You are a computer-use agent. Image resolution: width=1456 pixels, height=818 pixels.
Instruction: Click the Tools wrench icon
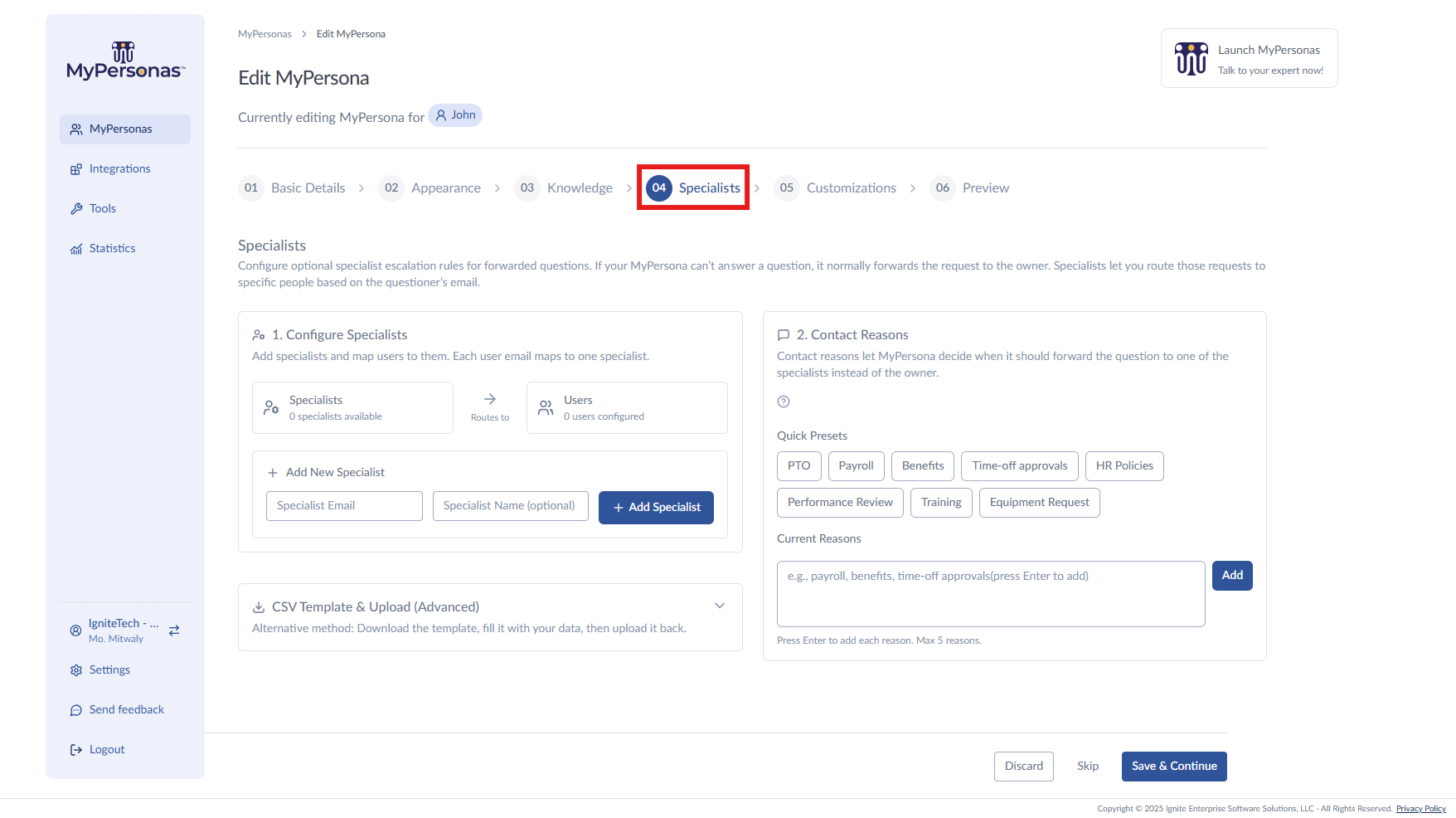pos(76,209)
